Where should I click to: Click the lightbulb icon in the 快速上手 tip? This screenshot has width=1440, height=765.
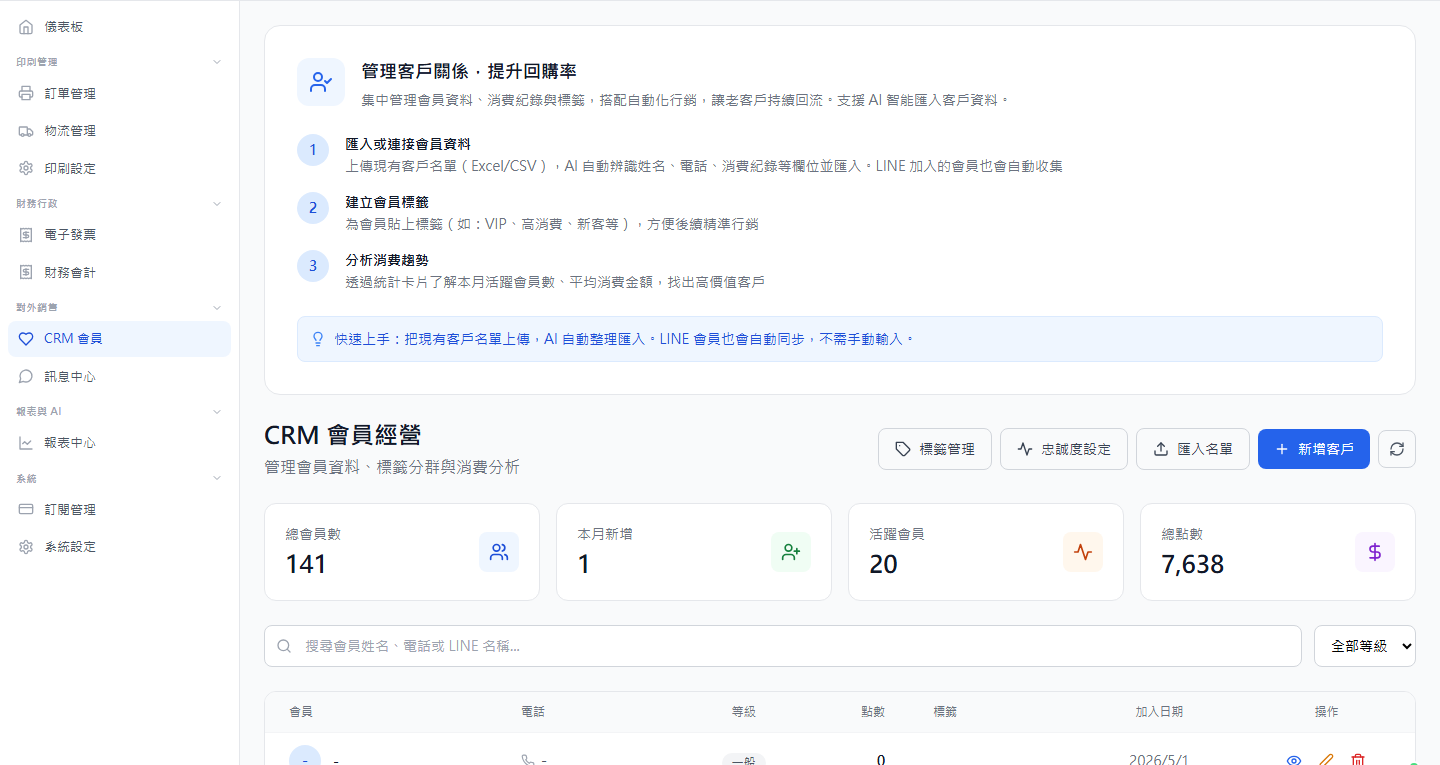coord(319,339)
